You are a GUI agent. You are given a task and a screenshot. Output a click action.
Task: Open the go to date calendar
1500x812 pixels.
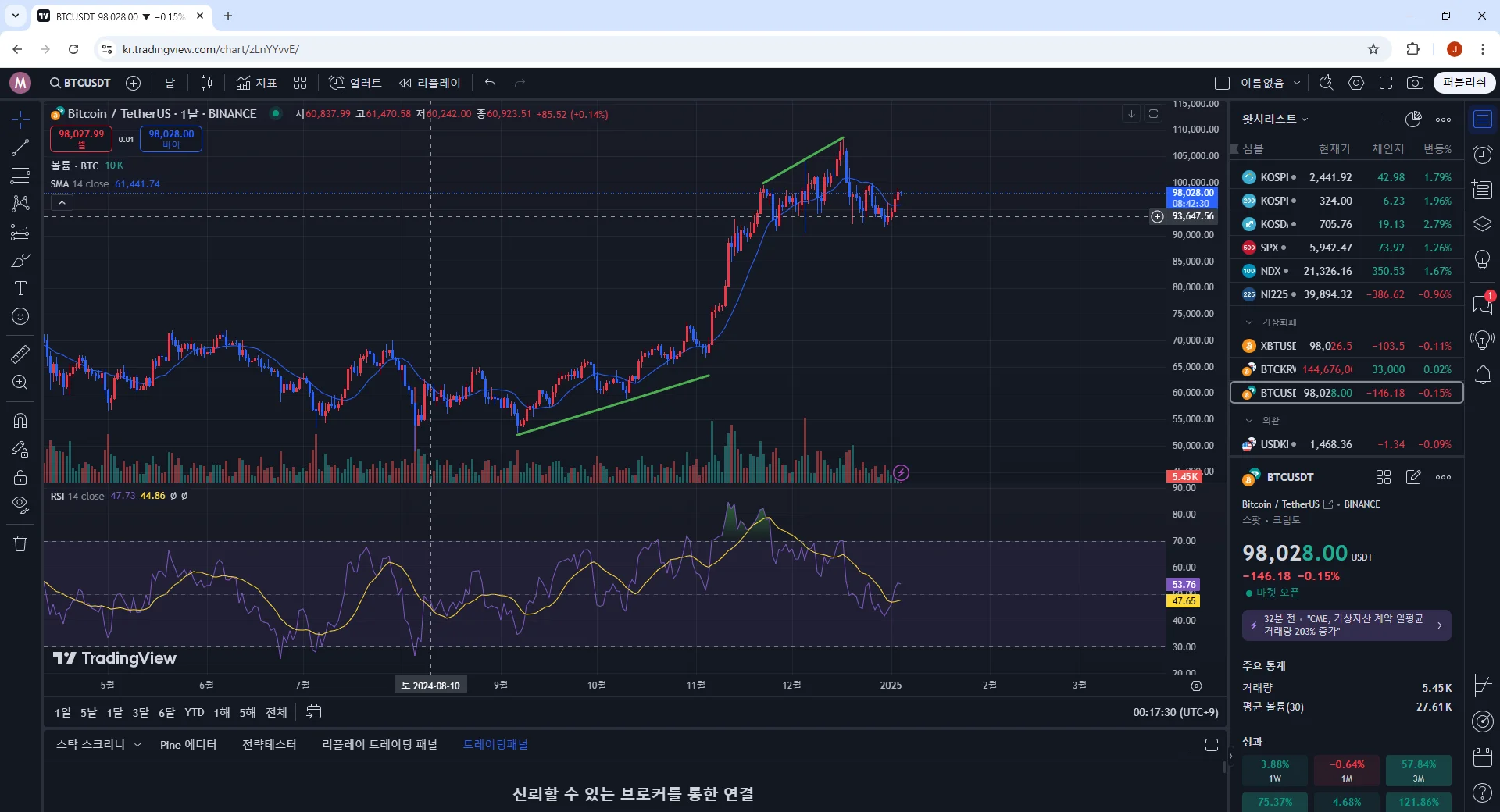point(313,712)
